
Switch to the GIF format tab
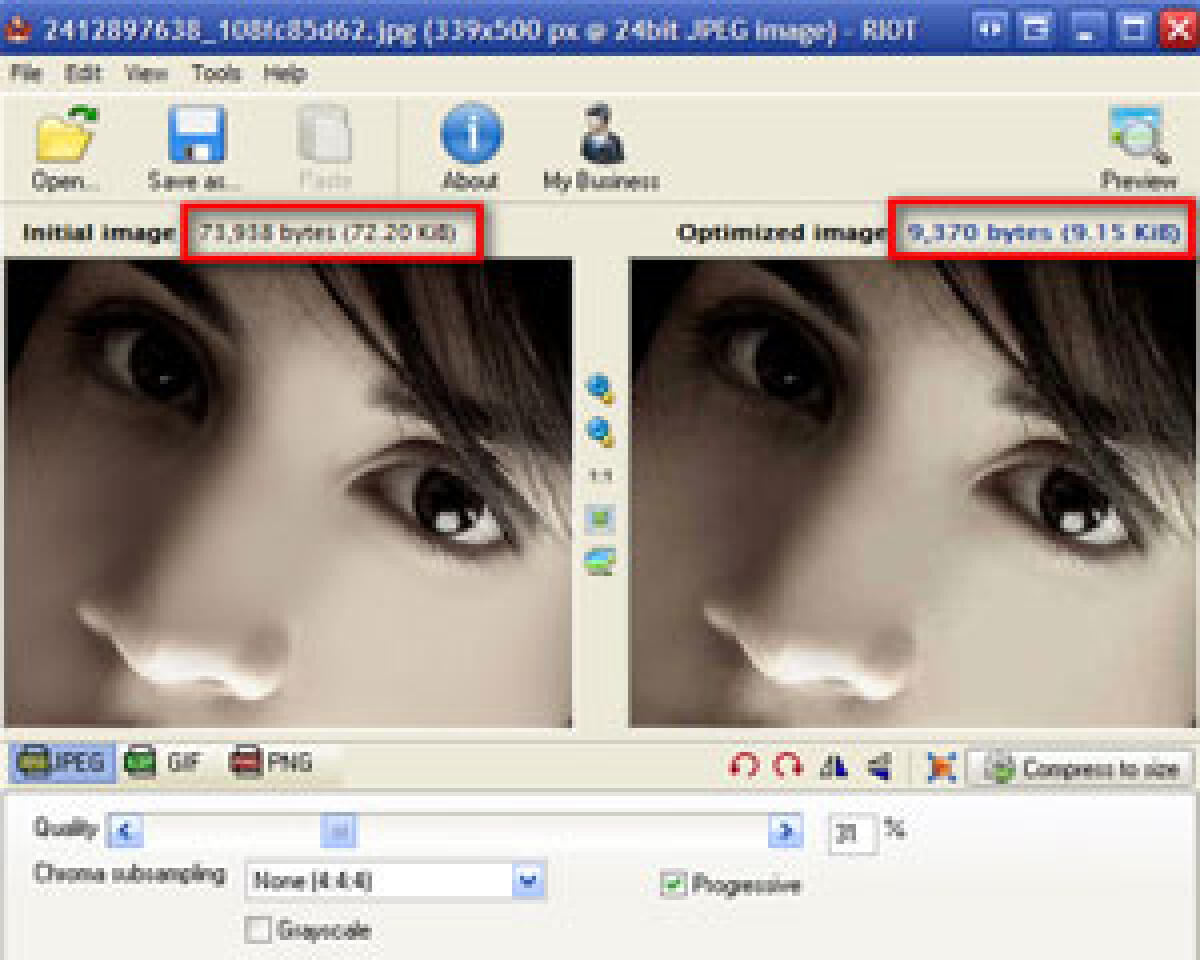(163, 763)
